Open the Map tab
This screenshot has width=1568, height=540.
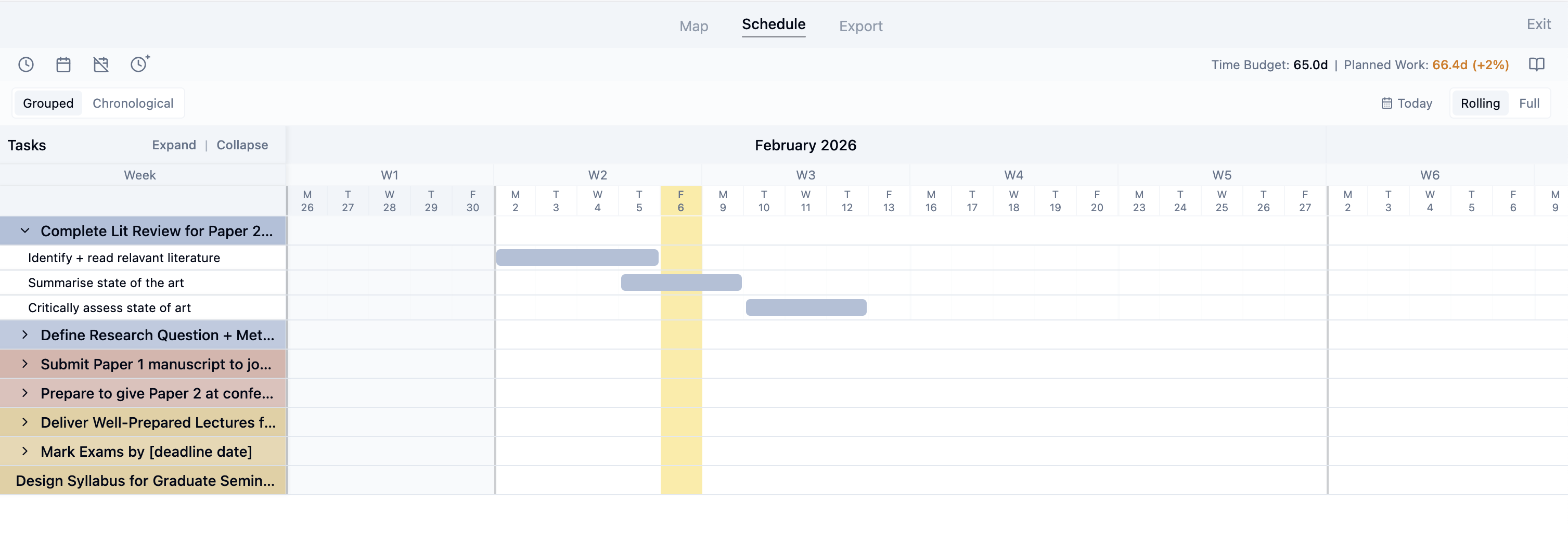[693, 26]
